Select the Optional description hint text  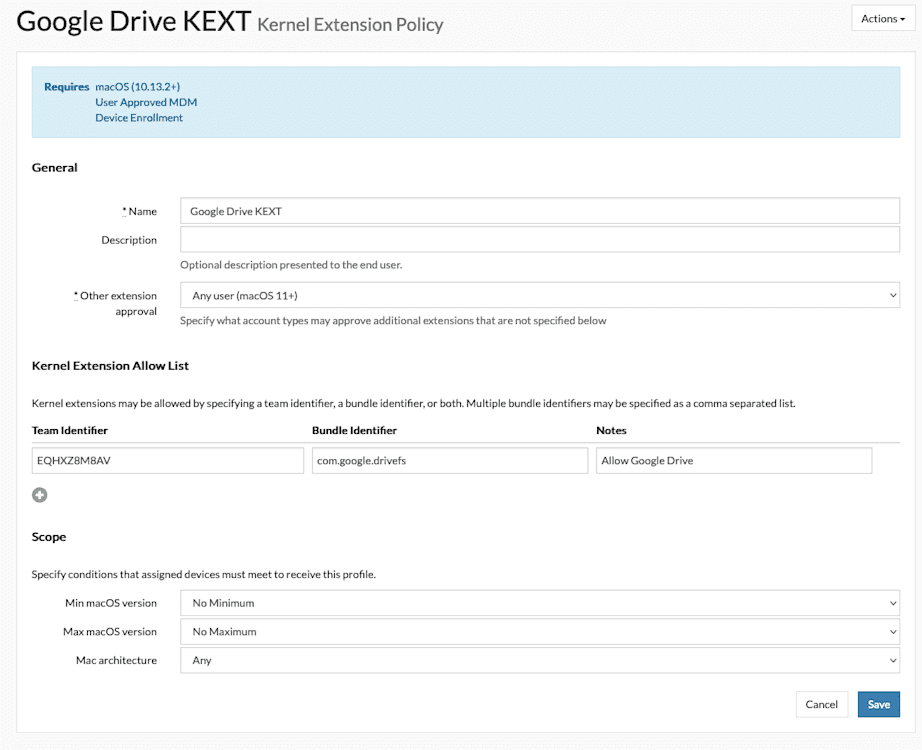click(x=291, y=265)
